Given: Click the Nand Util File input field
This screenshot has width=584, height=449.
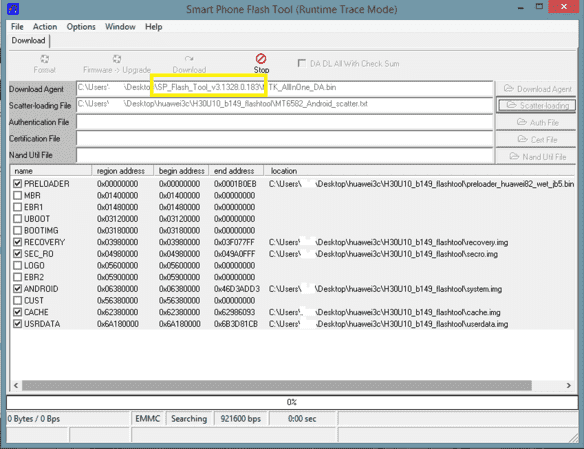Looking at the screenshot, I should pos(285,155).
